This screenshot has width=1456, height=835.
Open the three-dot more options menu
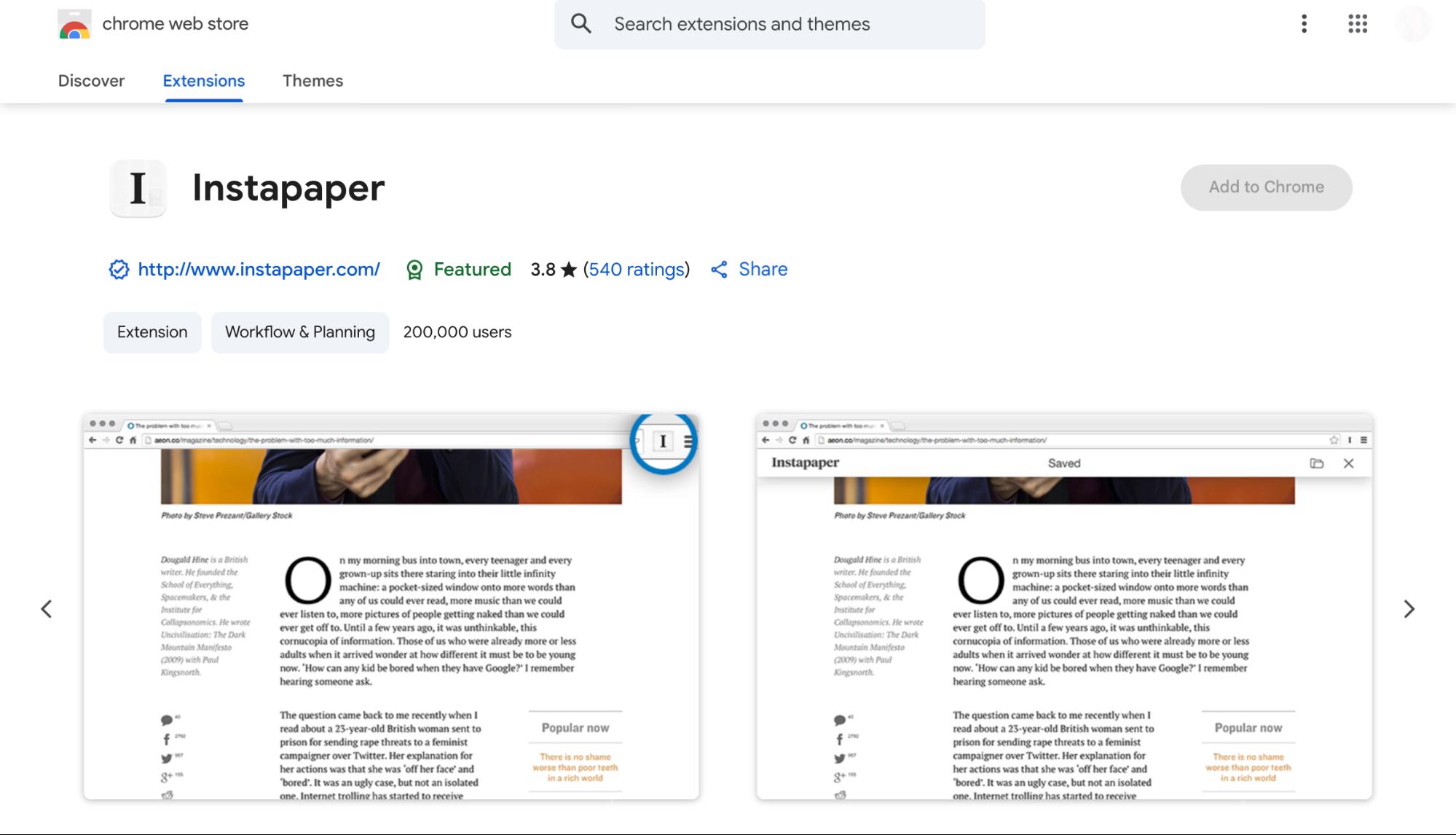coord(1304,24)
